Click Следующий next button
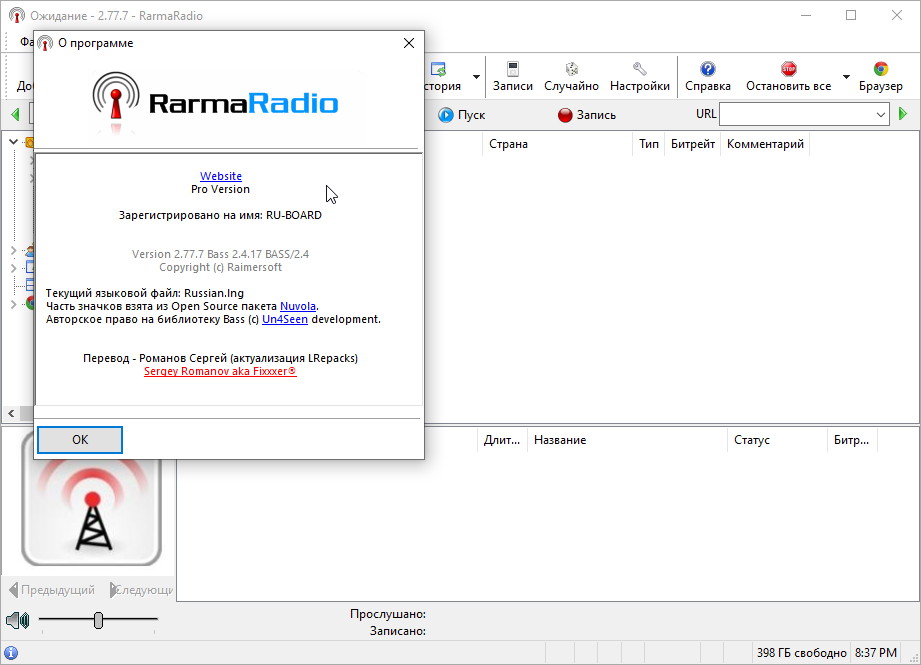The height and width of the screenshot is (665, 921). pos(142,590)
